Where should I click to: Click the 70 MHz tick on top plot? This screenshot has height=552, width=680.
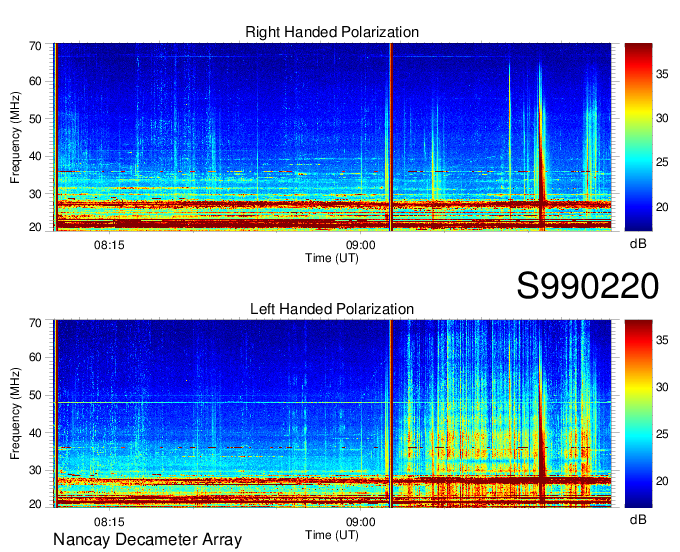click(35, 46)
